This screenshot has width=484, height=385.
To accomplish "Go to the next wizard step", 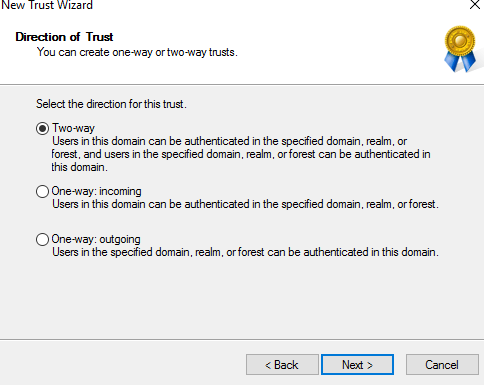I will coord(357,365).
